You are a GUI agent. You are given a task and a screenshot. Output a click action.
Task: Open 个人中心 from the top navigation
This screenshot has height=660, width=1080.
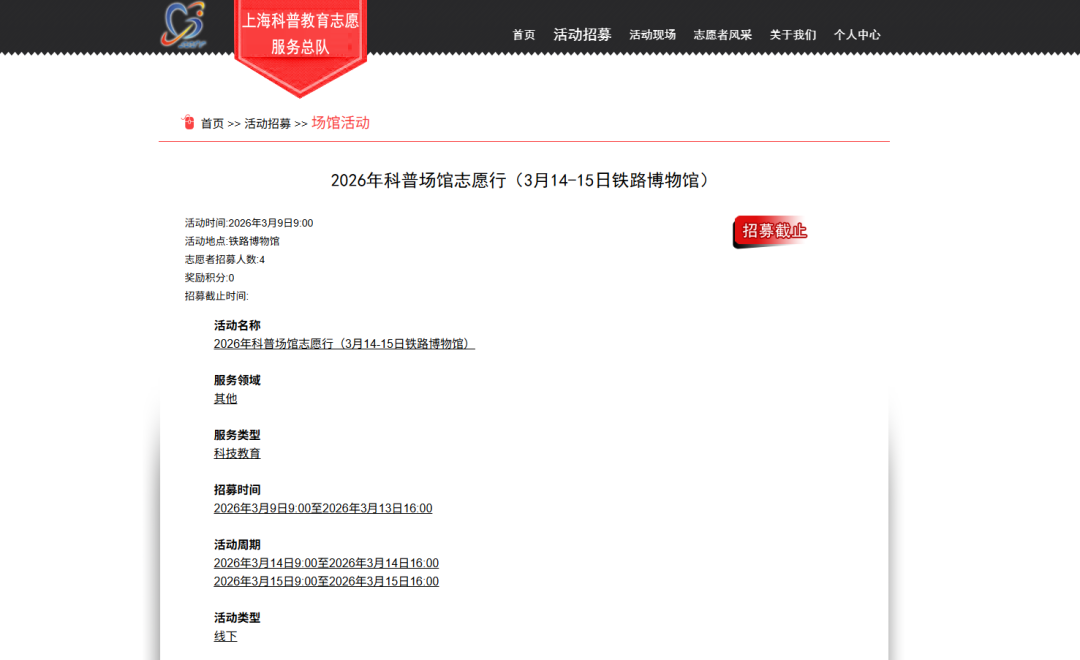click(x=857, y=35)
